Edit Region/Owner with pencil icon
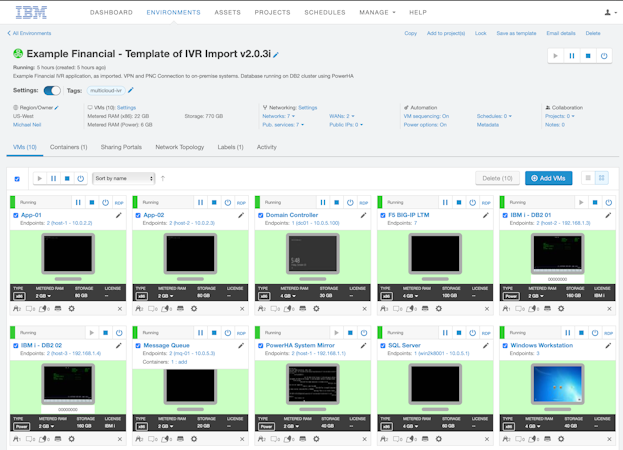Viewport: 623px width, 450px height. [56, 108]
